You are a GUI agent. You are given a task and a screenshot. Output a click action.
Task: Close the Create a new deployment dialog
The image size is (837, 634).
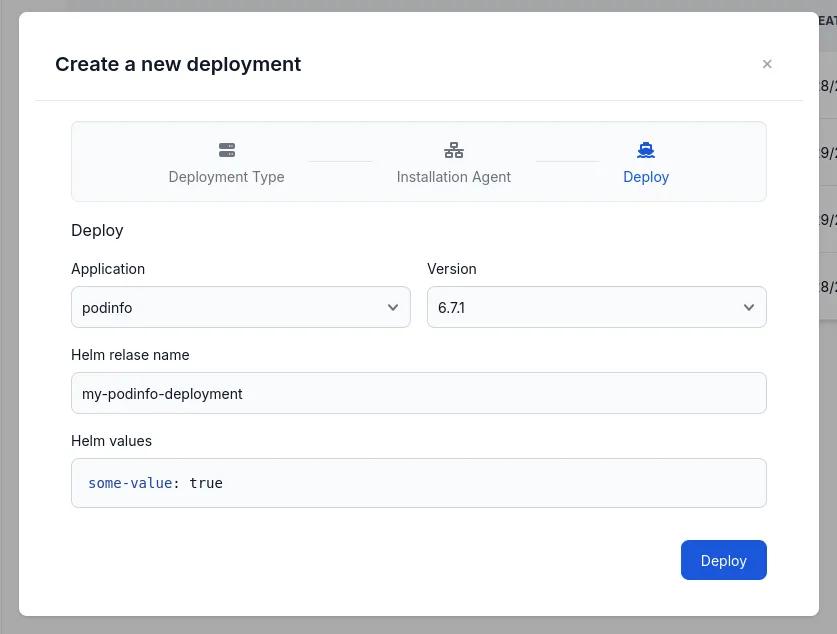pyautogui.click(x=767, y=64)
